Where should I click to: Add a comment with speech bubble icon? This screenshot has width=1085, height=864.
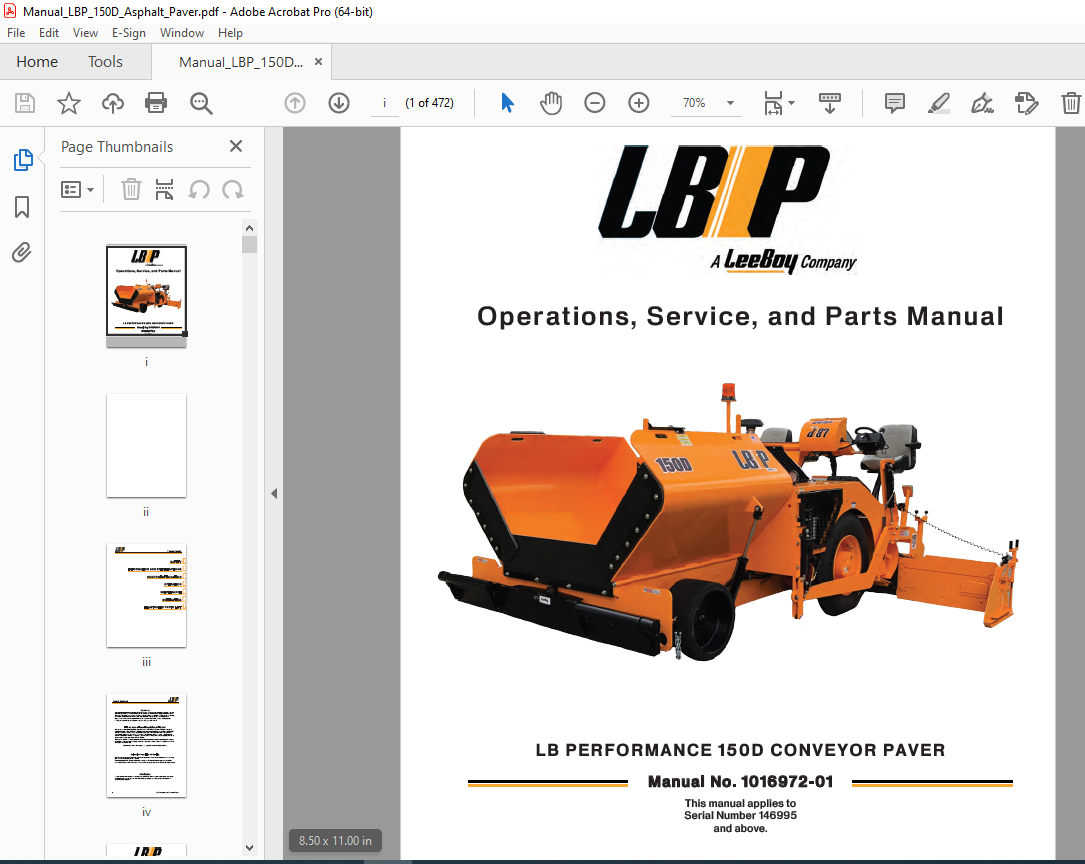[x=895, y=103]
